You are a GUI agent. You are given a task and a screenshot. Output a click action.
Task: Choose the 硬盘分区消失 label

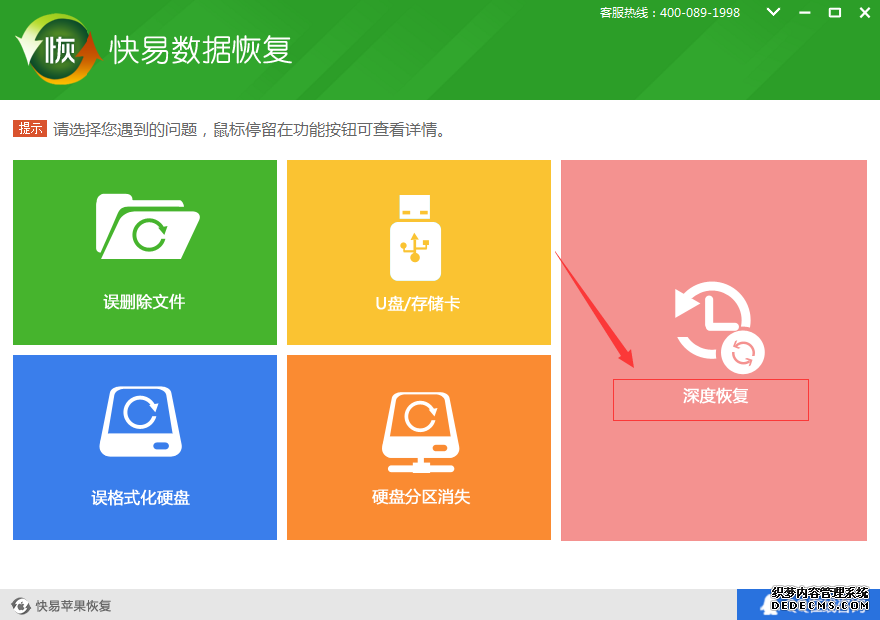420,497
